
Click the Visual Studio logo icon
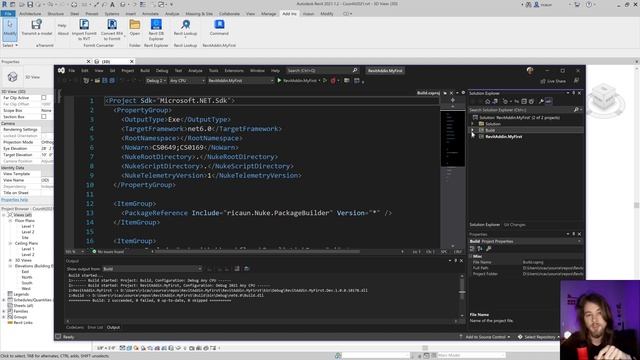[61, 70]
